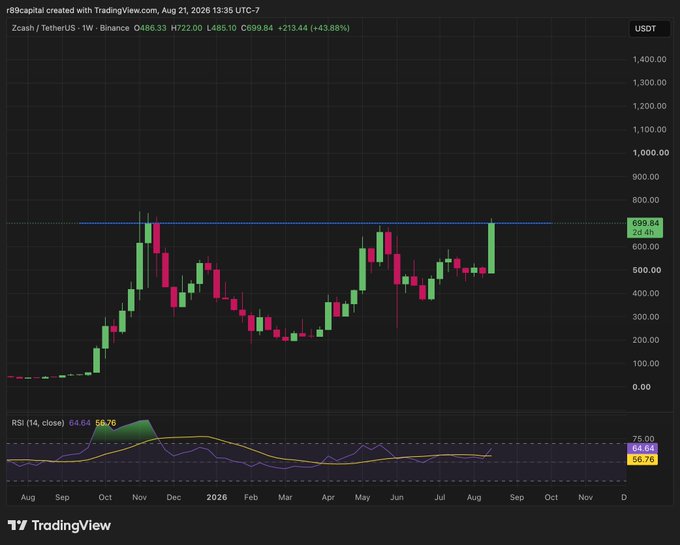Screen dimensions: 680x545
Task: Select the high value H722.00
Action: [186, 28]
